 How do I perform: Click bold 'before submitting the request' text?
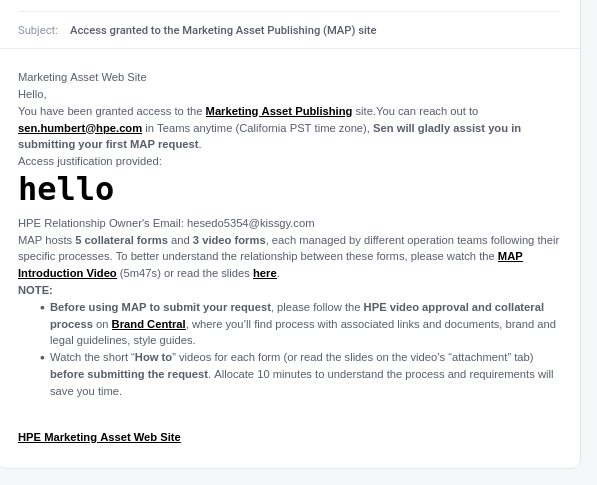(x=129, y=375)
